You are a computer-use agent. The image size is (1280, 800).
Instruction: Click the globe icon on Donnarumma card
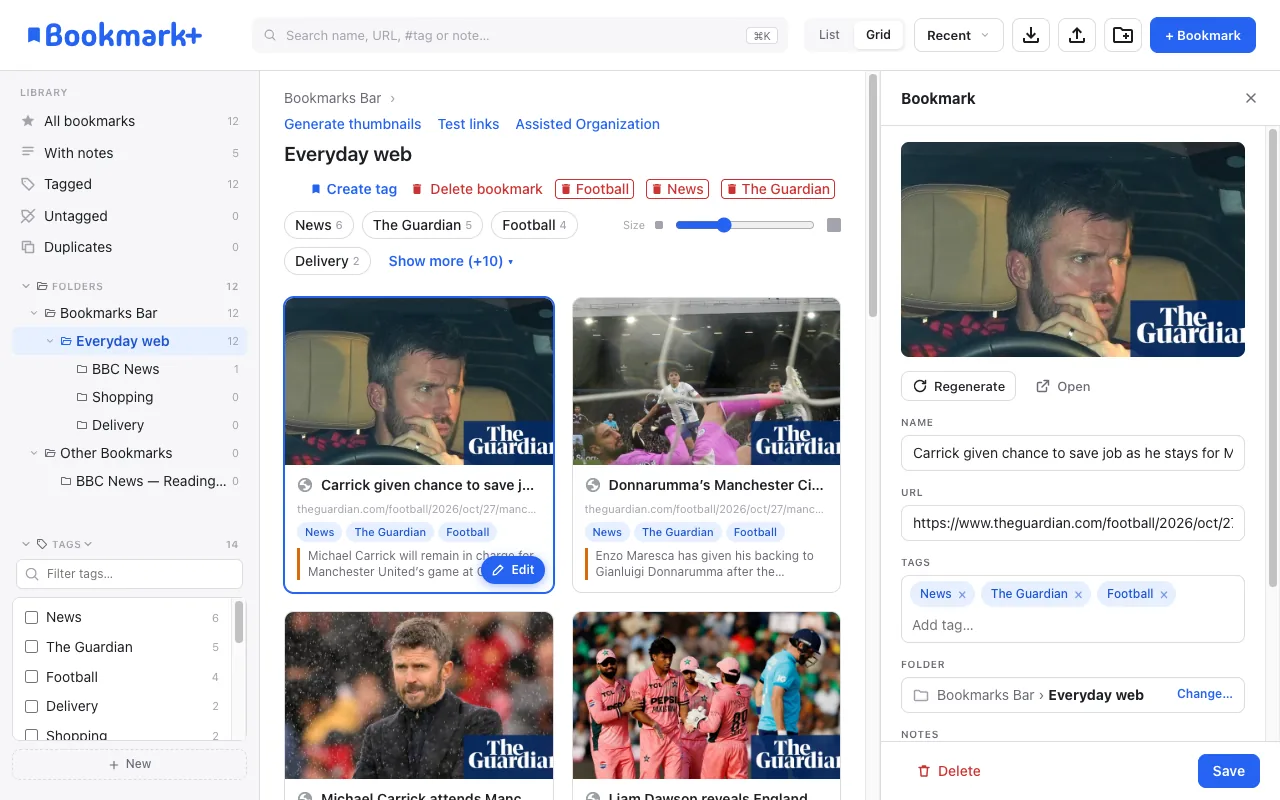(x=593, y=485)
